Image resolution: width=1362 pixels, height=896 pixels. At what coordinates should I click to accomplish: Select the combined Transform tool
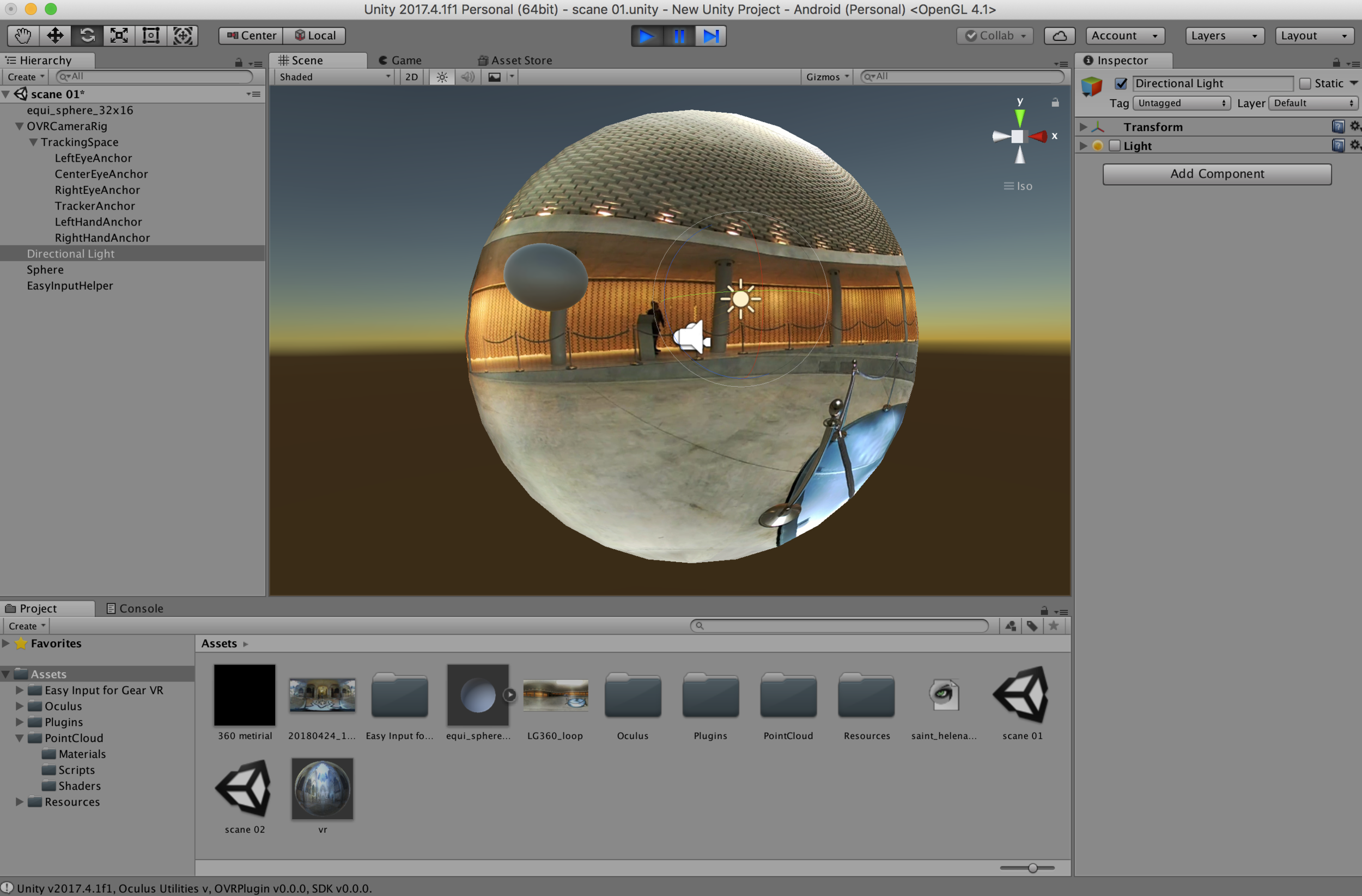pos(183,35)
